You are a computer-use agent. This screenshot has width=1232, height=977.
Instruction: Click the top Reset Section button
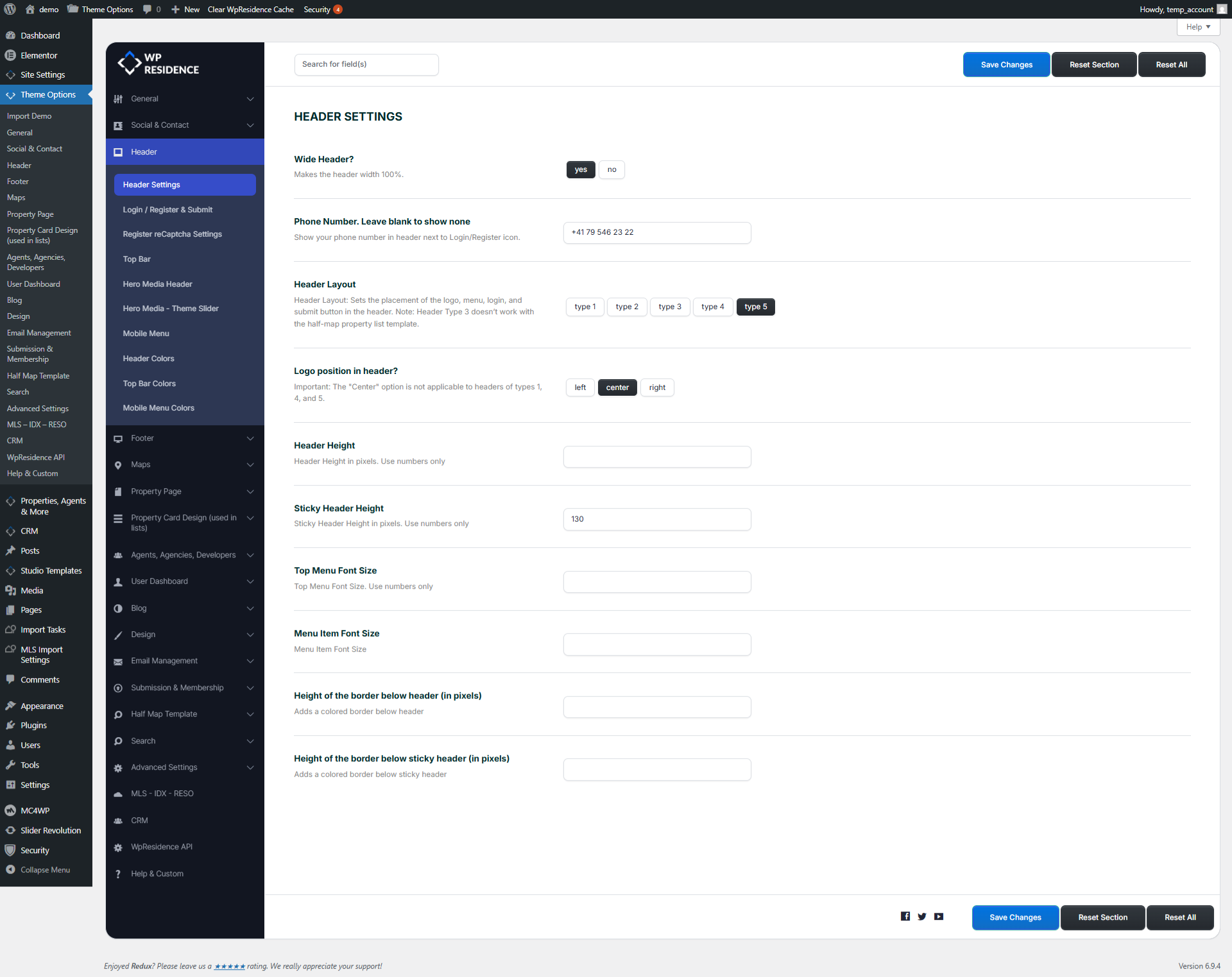pos(1093,65)
